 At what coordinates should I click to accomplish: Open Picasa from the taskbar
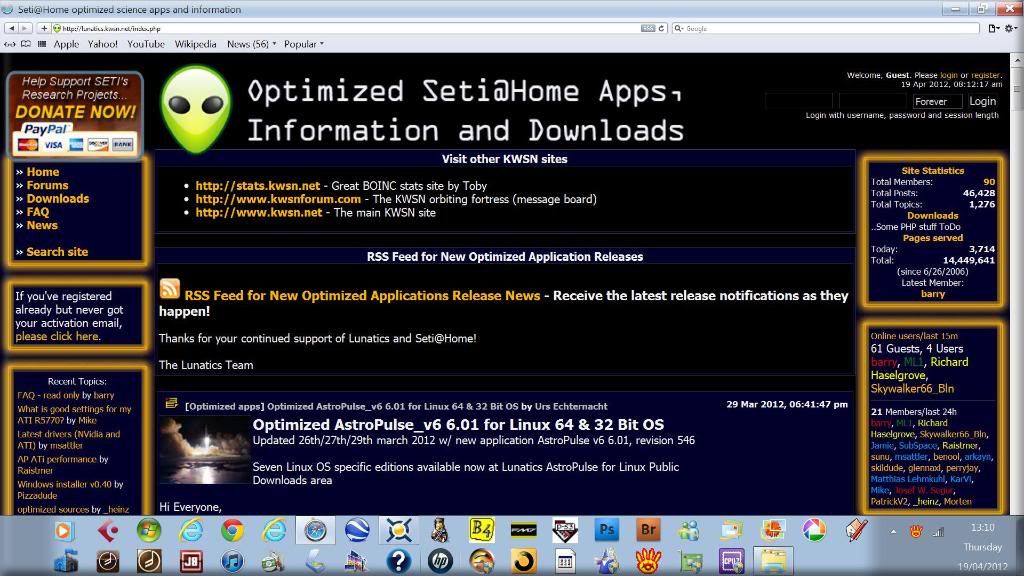[x=814, y=530]
